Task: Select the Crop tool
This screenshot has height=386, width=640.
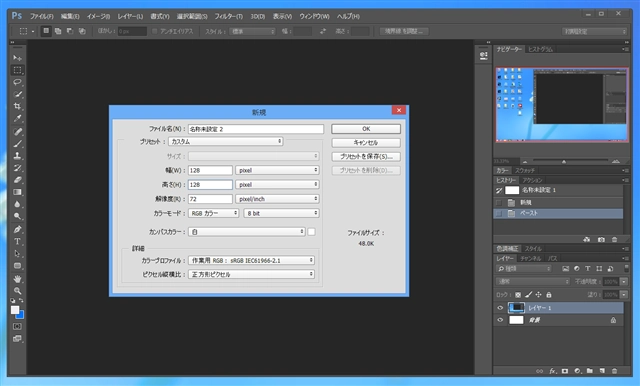Action: point(17,106)
